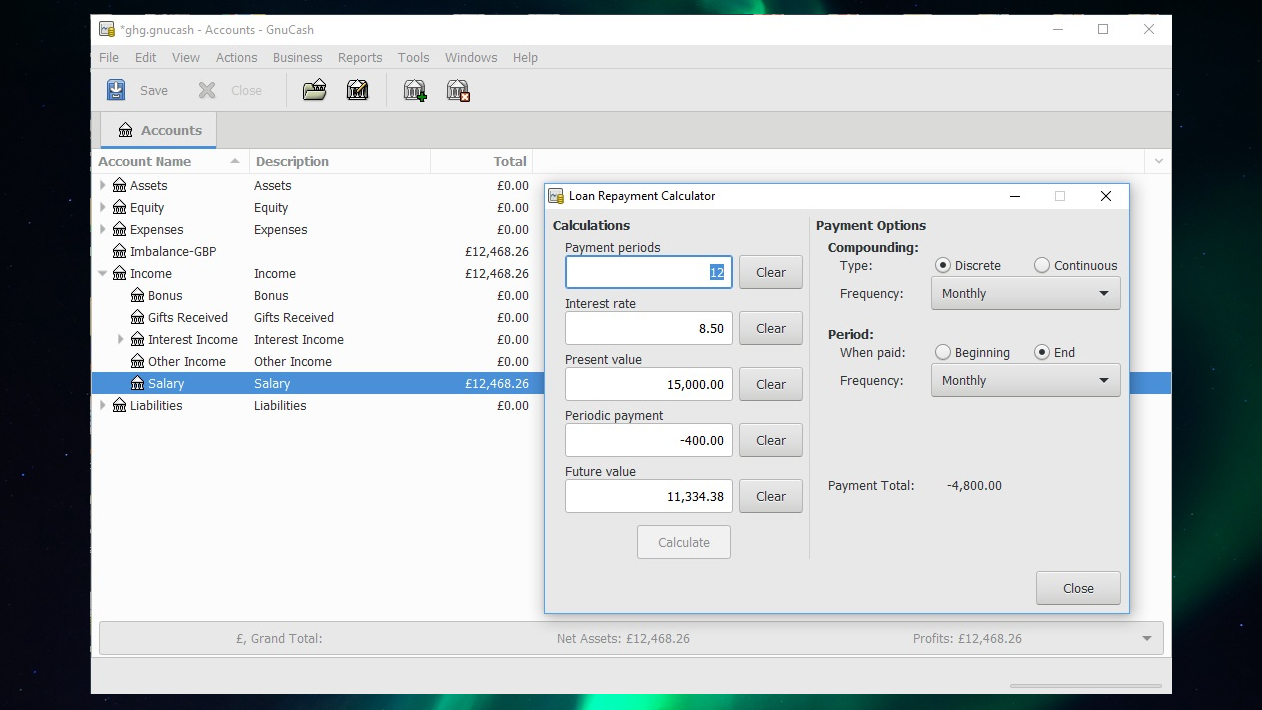The width and height of the screenshot is (1262, 710).
Task: Expand the Equity account tree
Action: (x=102, y=207)
